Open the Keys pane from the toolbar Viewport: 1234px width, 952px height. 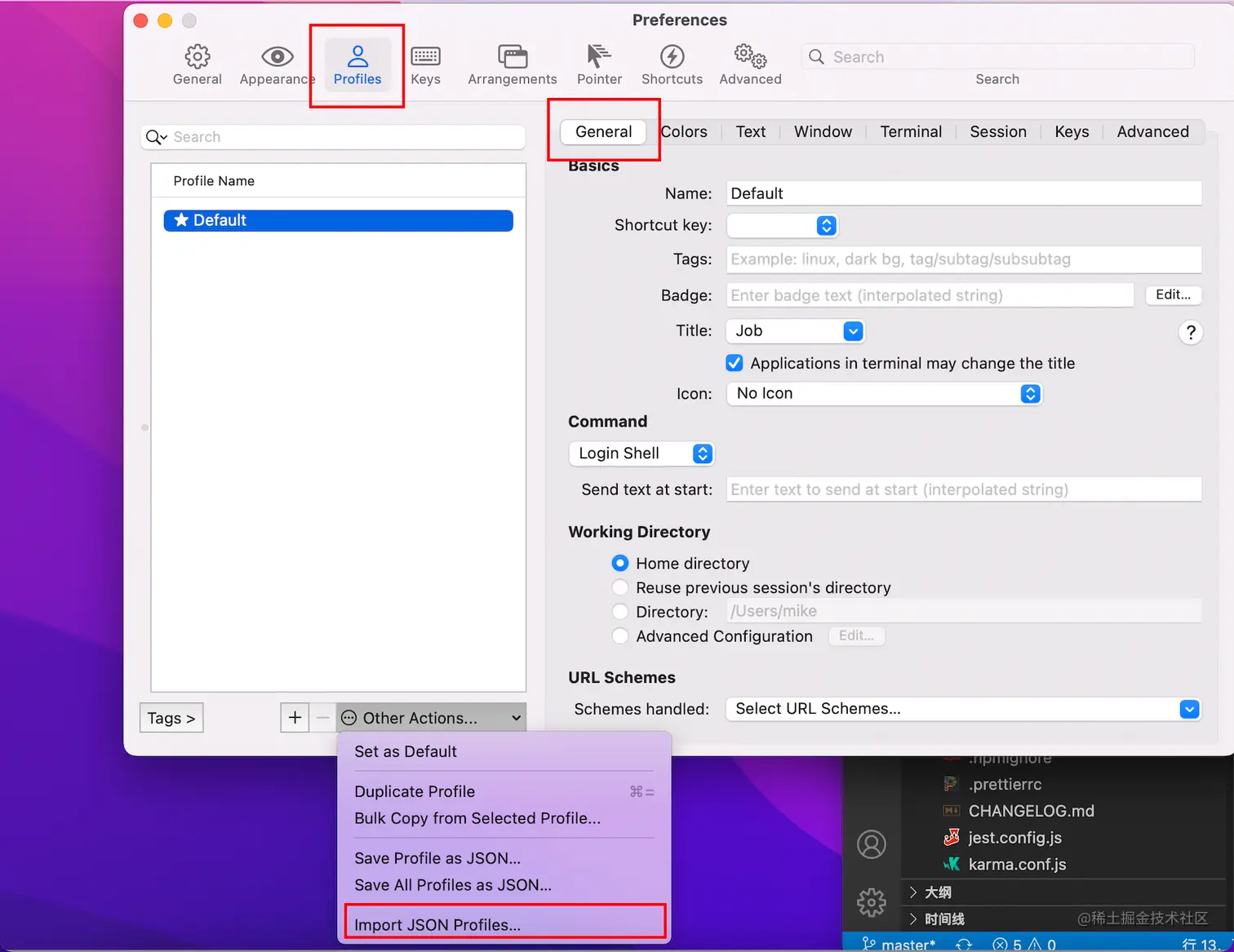[425, 64]
